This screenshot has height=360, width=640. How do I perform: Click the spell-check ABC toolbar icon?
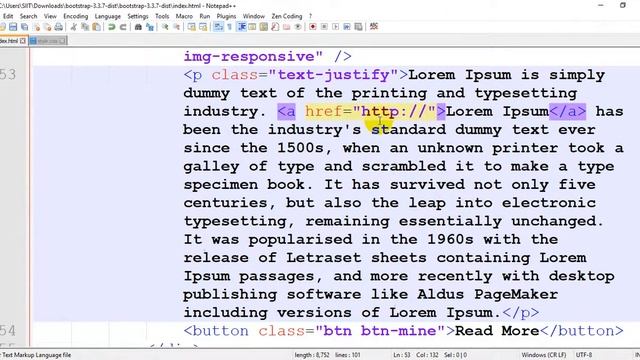(373, 27)
